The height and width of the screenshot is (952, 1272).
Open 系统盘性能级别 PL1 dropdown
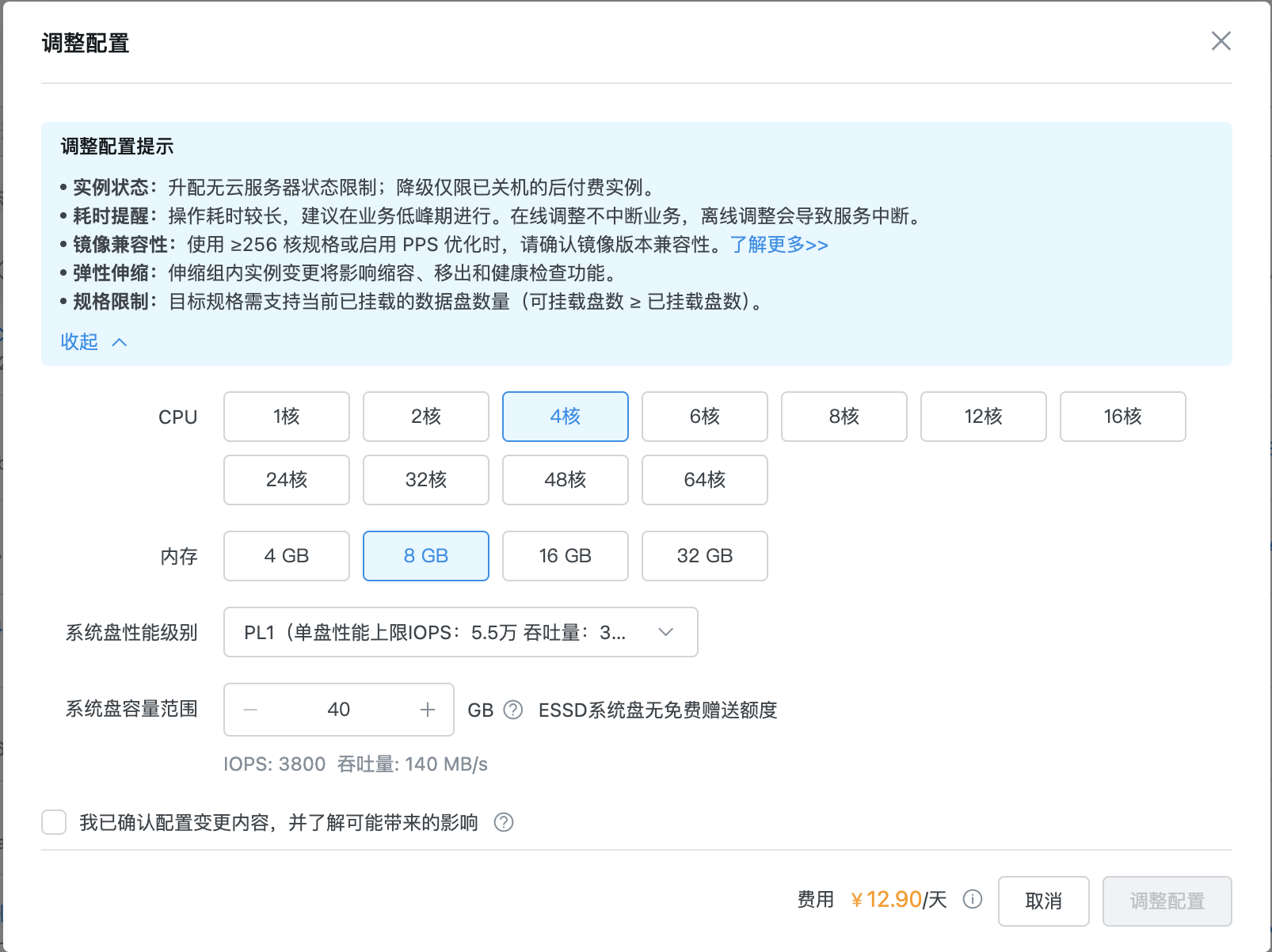460,632
